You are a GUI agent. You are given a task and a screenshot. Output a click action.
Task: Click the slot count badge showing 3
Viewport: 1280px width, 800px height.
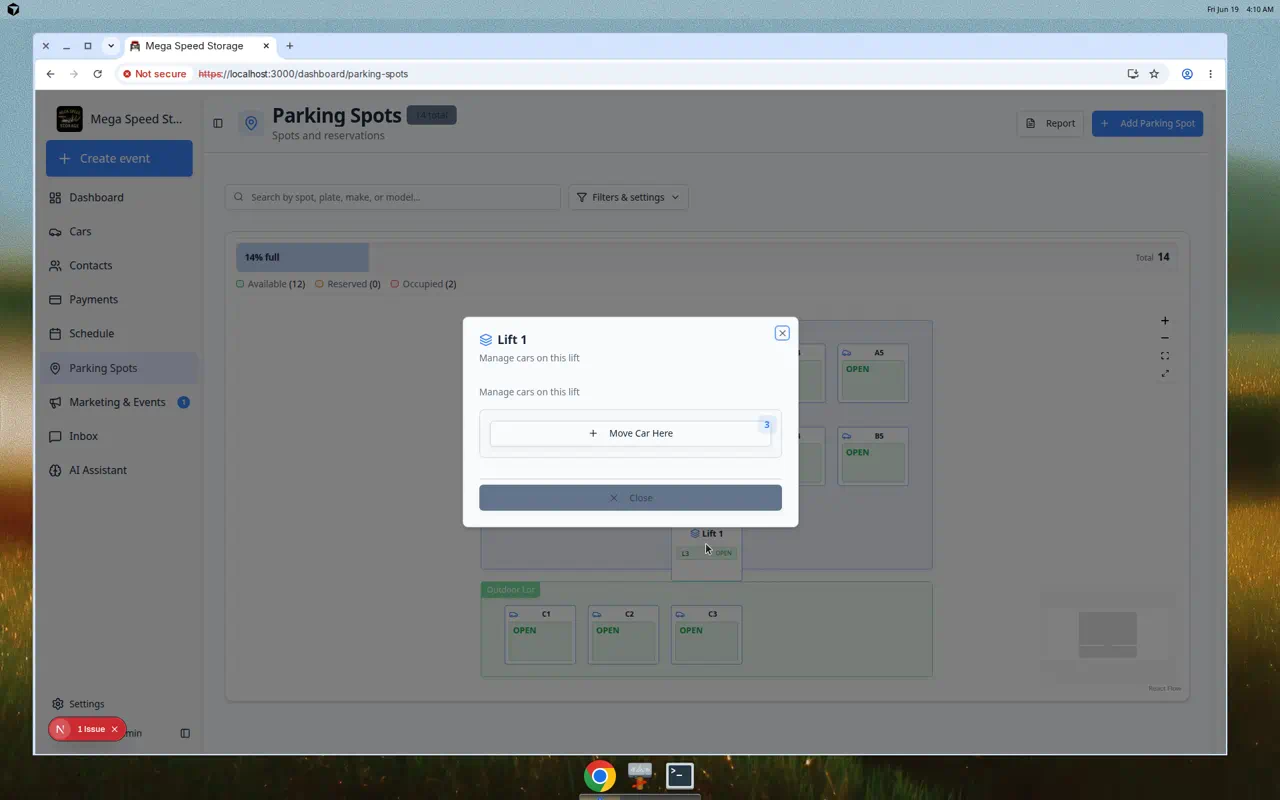tap(767, 425)
